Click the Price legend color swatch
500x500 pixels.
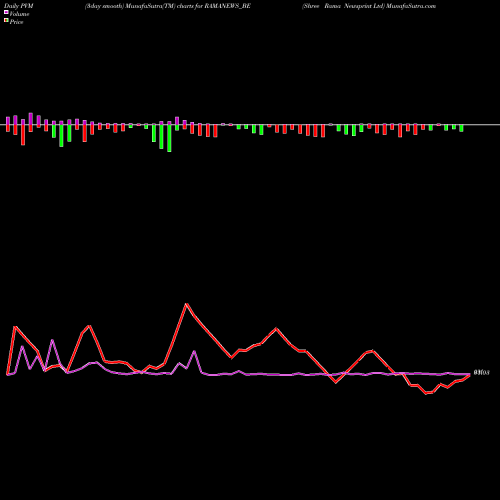pos(6,20)
